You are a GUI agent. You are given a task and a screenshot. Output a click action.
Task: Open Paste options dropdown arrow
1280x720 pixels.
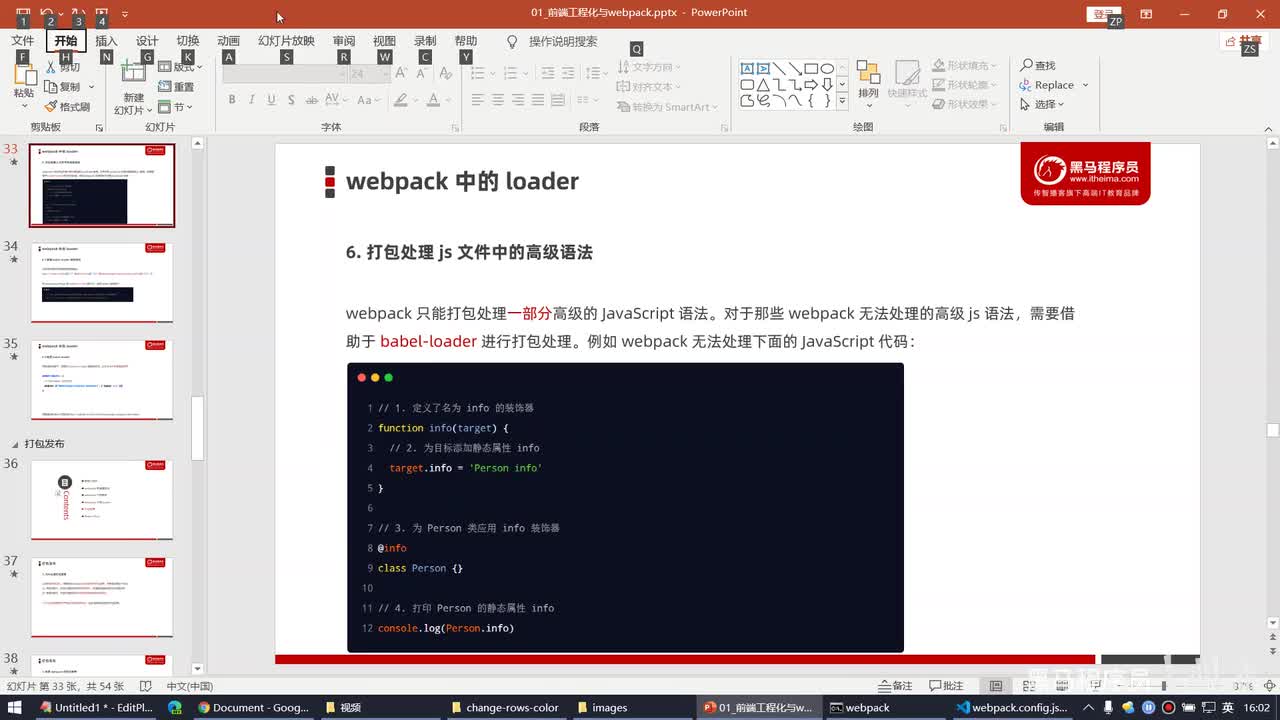[23, 104]
